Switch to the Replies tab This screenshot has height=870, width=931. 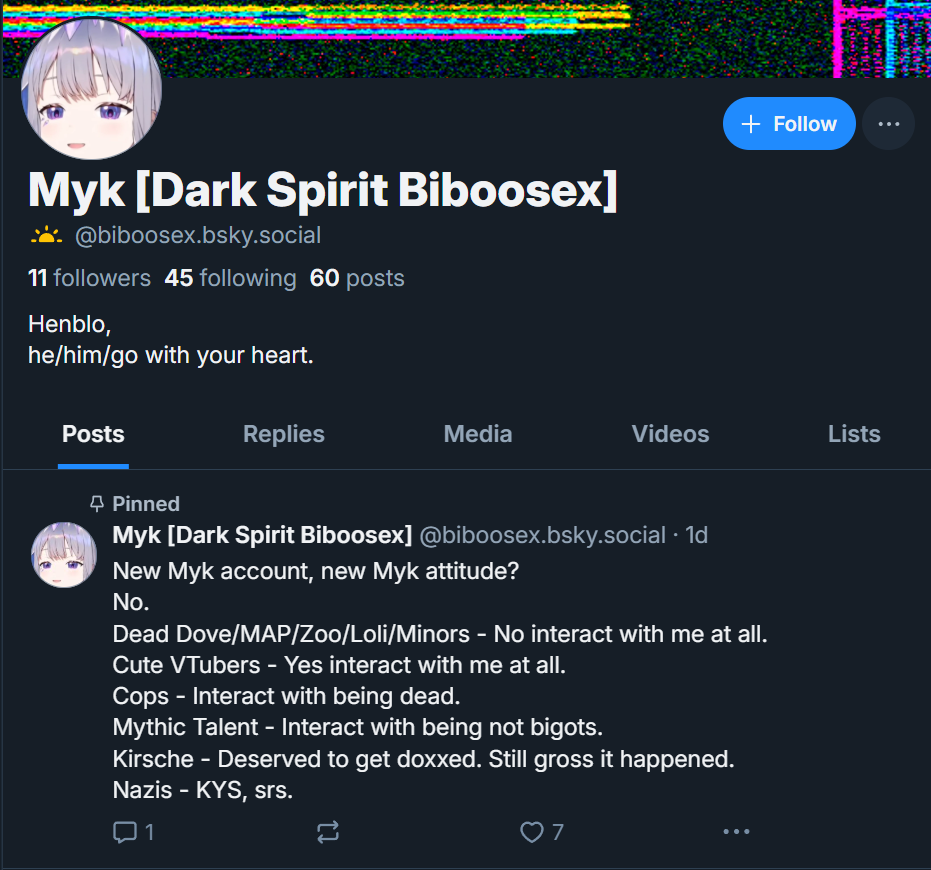click(284, 434)
